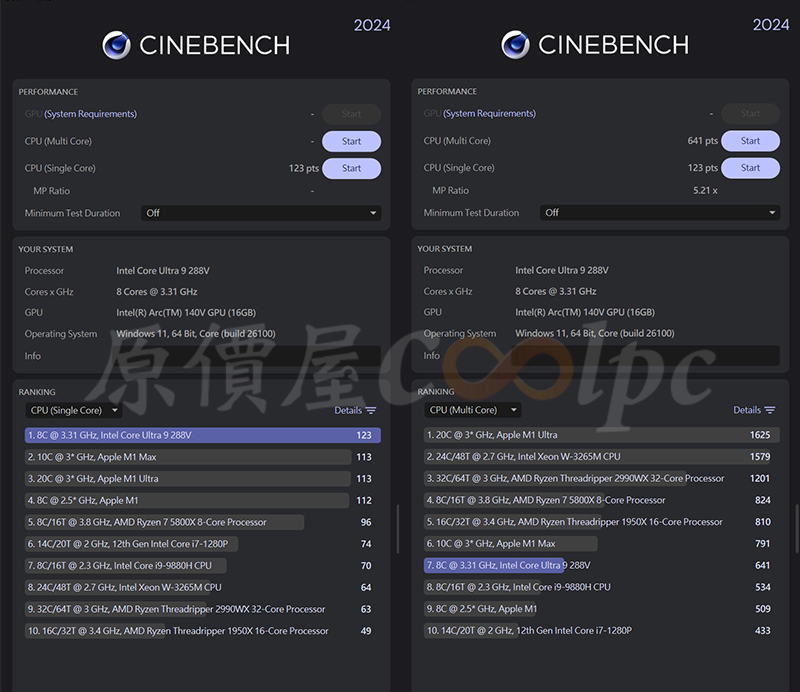Click '8 Cores @ 3.31 GHz' in right window
The image size is (800, 692).
click(x=556, y=291)
